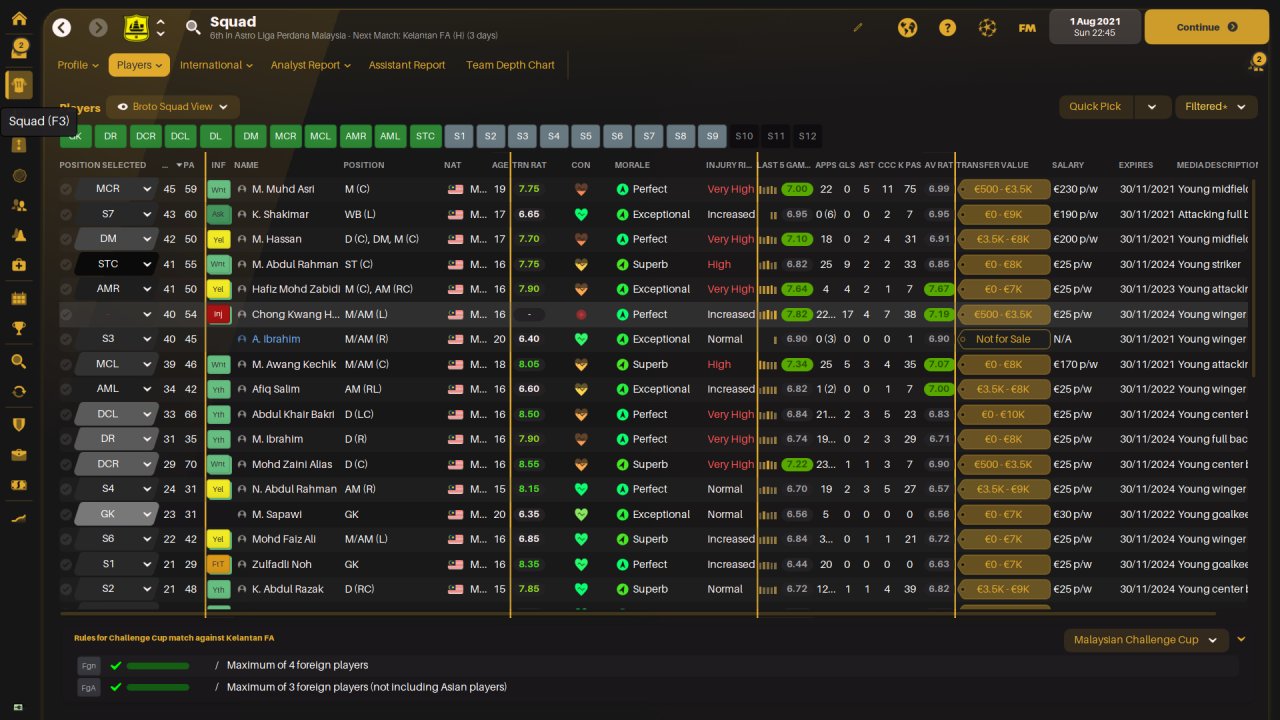
Task: Open the International menu
Action: (217, 65)
